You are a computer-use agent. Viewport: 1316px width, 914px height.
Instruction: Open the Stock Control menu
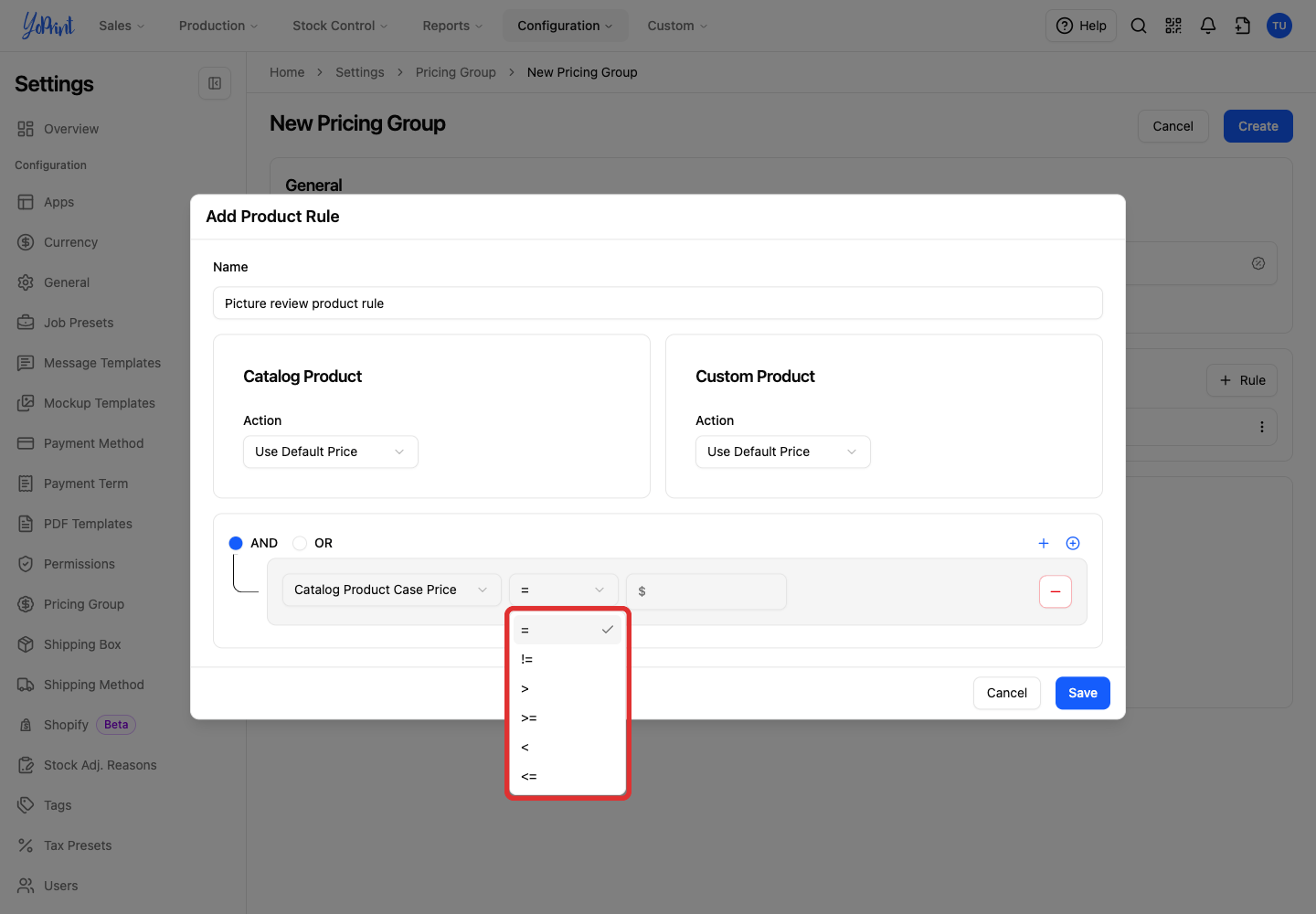(x=340, y=26)
